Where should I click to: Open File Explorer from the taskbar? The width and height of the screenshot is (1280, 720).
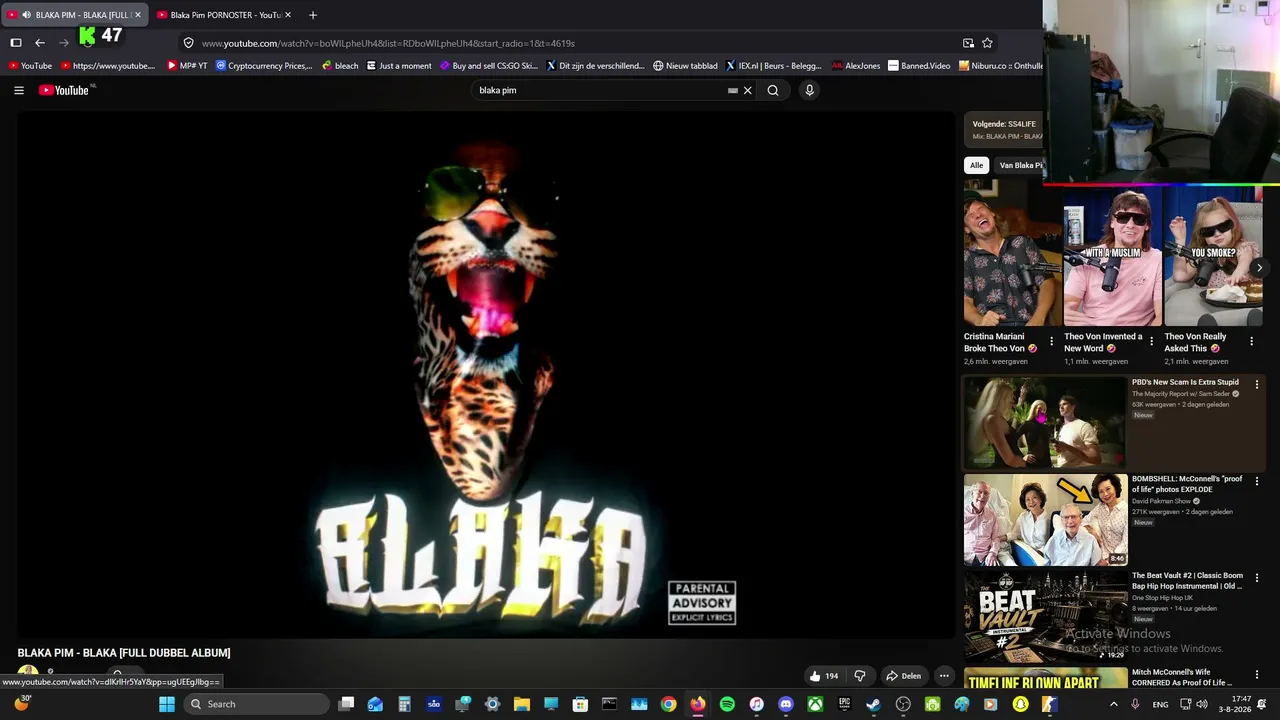521,704
